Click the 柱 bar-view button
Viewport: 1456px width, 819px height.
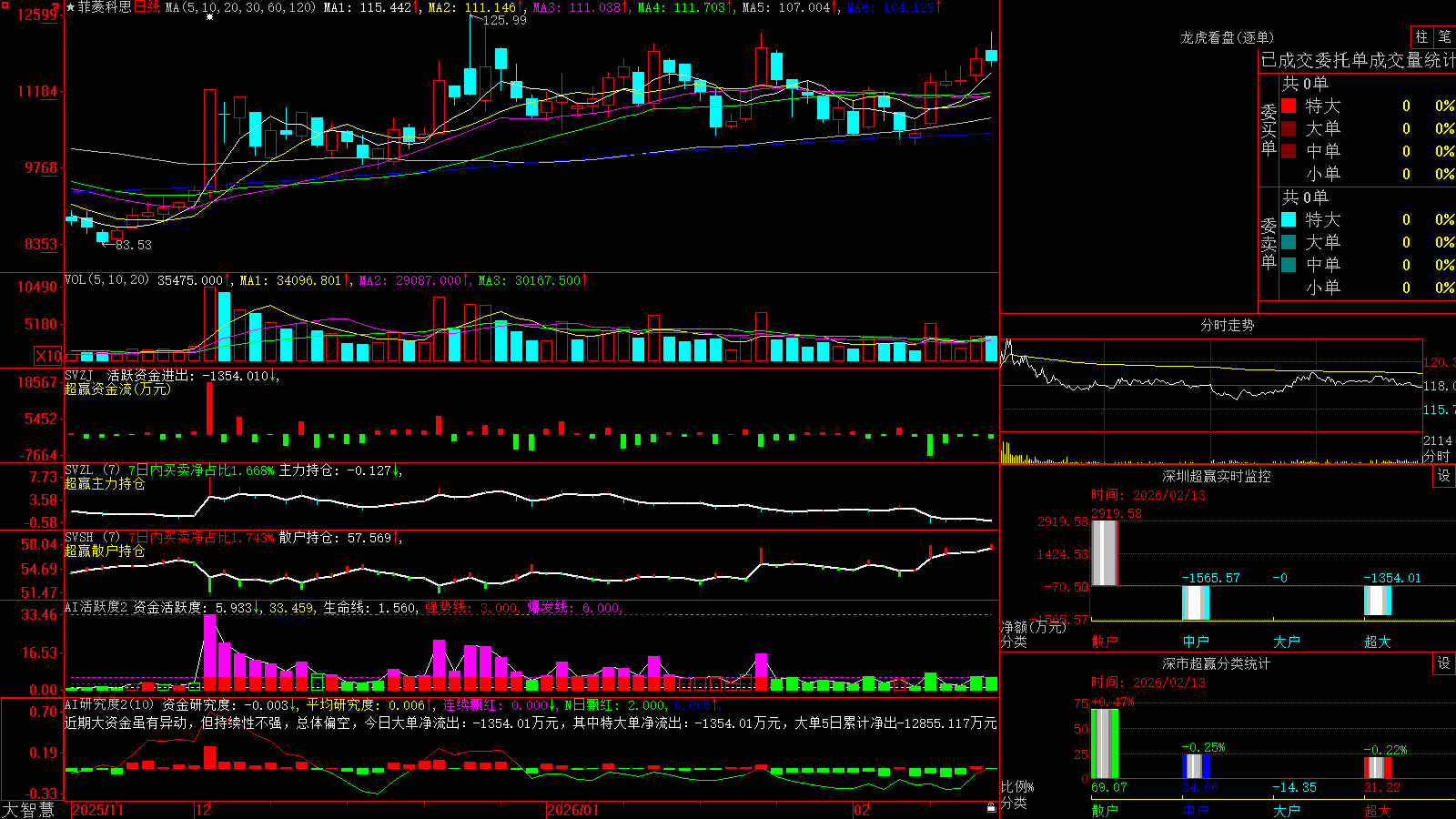pos(1421,37)
